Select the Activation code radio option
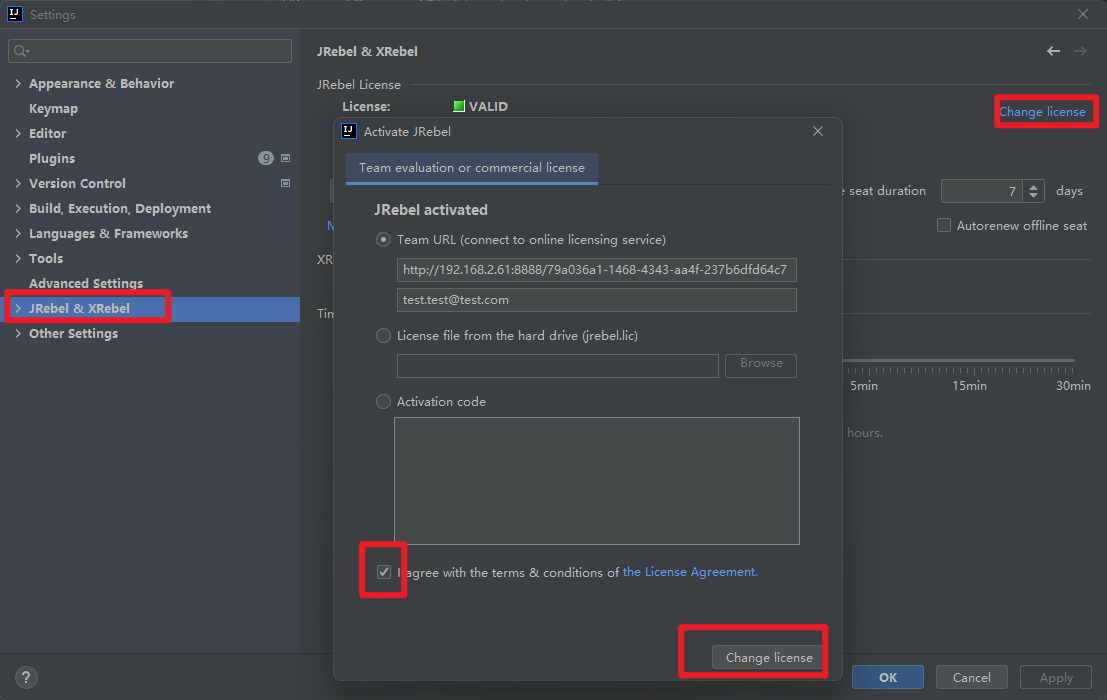Image resolution: width=1107 pixels, height=700 pixels. 383,402
